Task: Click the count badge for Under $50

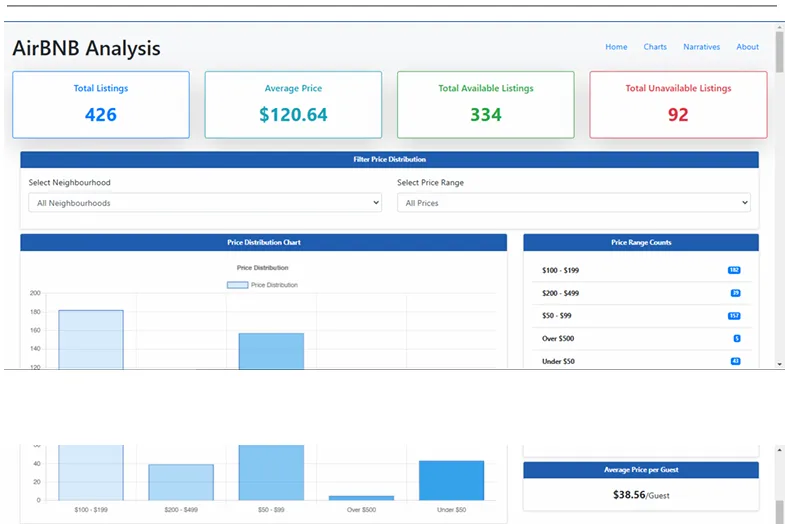Action: [735, 361]
